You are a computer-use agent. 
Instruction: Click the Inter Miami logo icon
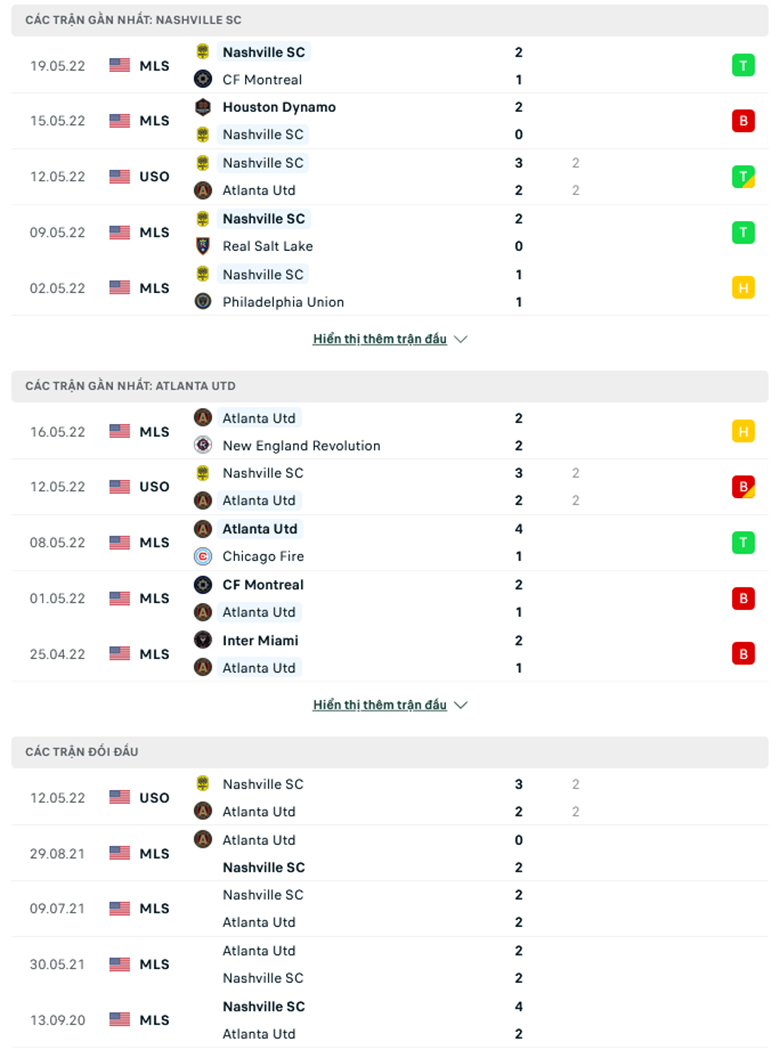pyautogui.click(x=202, y=640)
